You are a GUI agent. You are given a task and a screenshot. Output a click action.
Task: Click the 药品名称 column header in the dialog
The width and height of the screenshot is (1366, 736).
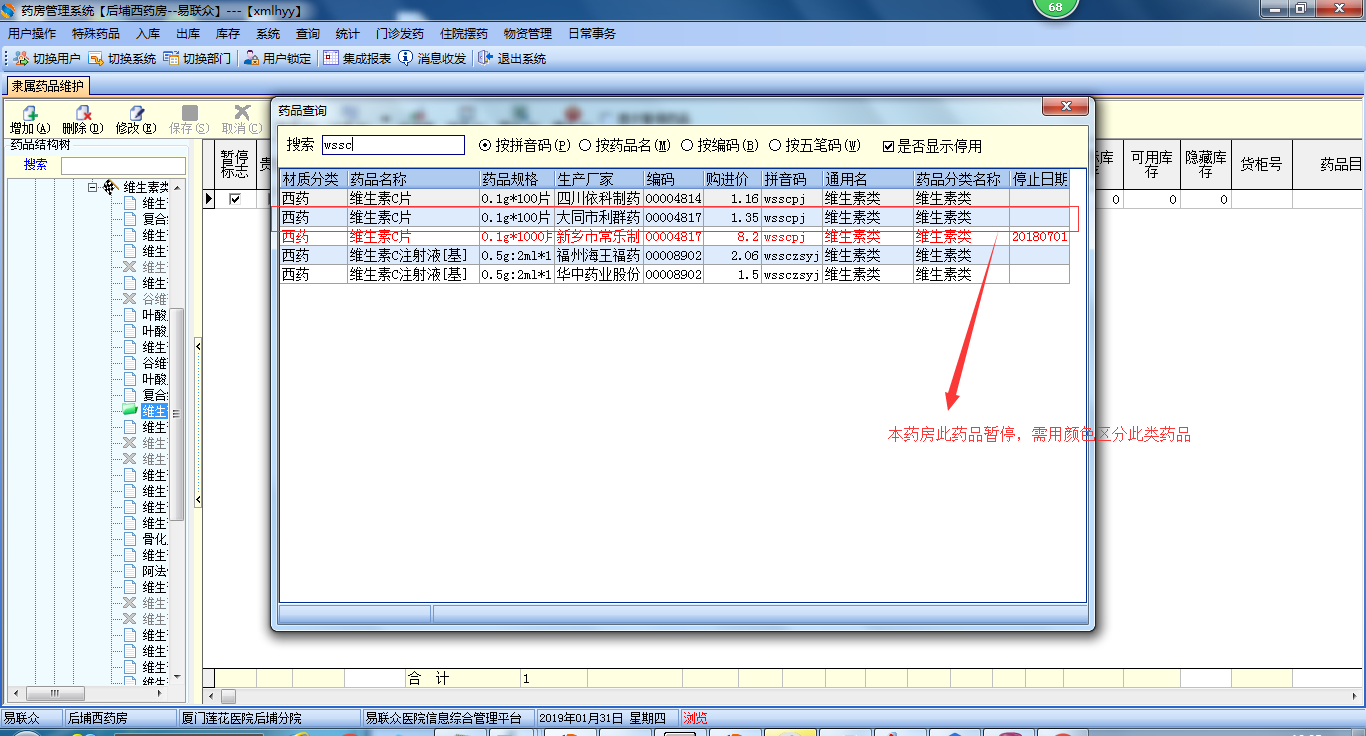point(413,179)
